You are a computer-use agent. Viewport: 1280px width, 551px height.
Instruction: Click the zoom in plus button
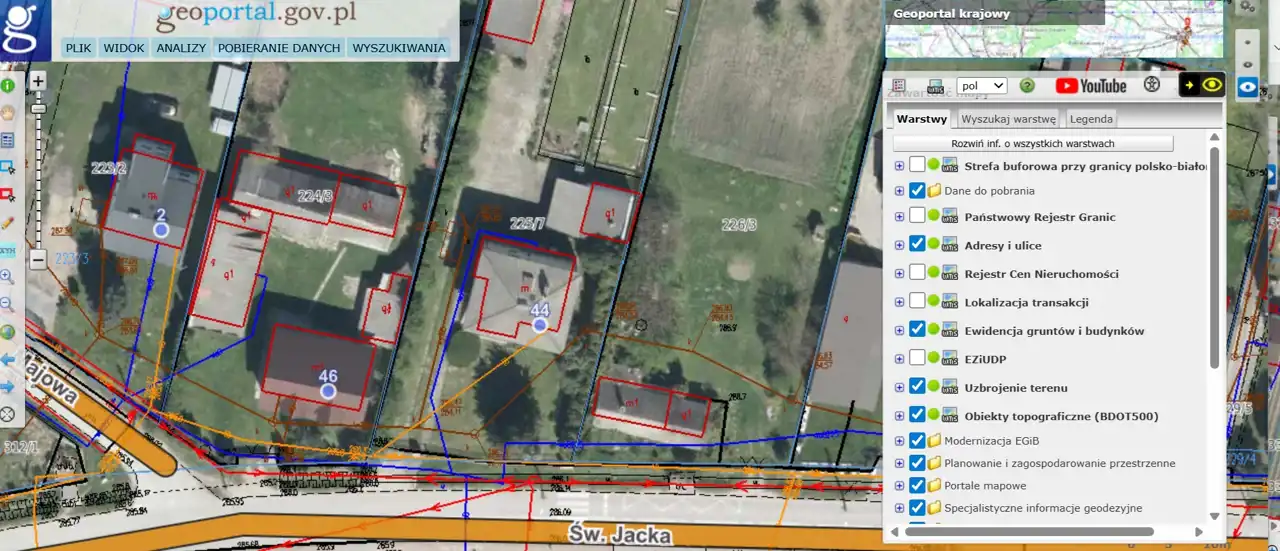click(38, 81)
